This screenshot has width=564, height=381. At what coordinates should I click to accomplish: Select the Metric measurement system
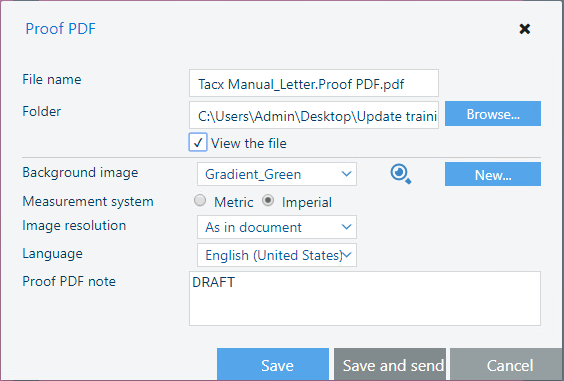coord(200,200)
